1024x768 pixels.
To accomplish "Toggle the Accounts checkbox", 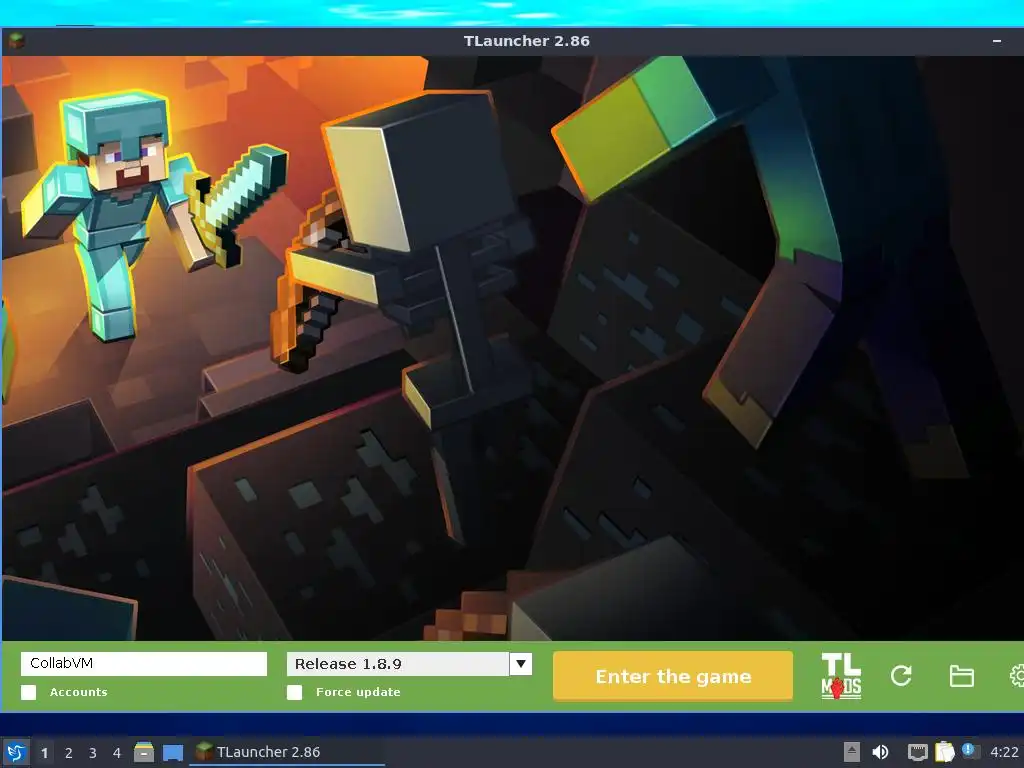I will [29, 692].
